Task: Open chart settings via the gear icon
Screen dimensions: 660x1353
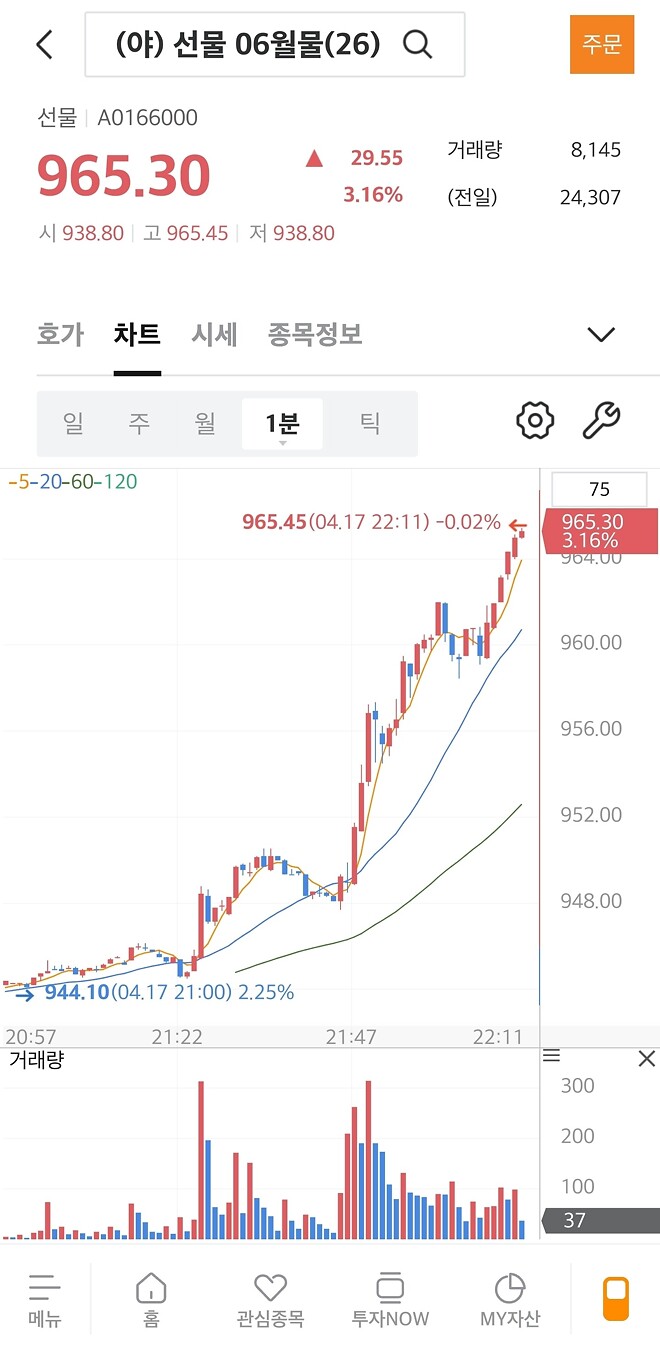Action: pyautogui.click(x=534, y=420)
